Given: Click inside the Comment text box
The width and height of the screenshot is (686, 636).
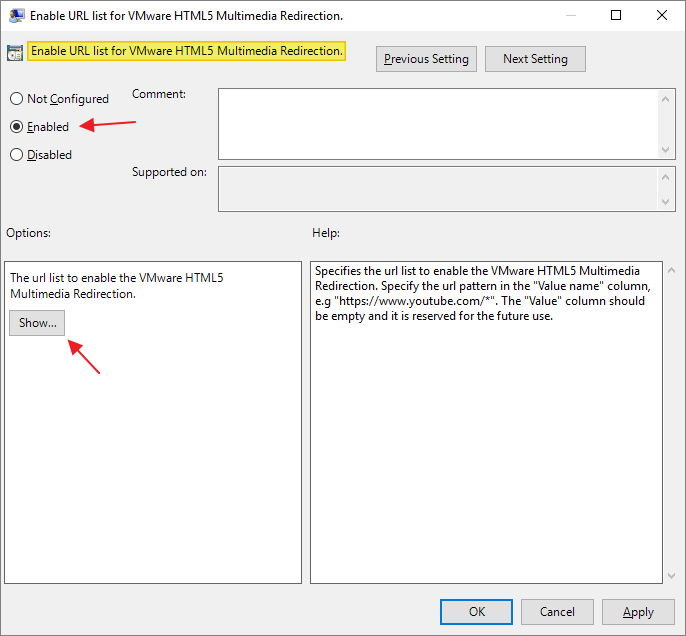Looking at the screenshot, I should pyautogui.click(x=438, y=123).
